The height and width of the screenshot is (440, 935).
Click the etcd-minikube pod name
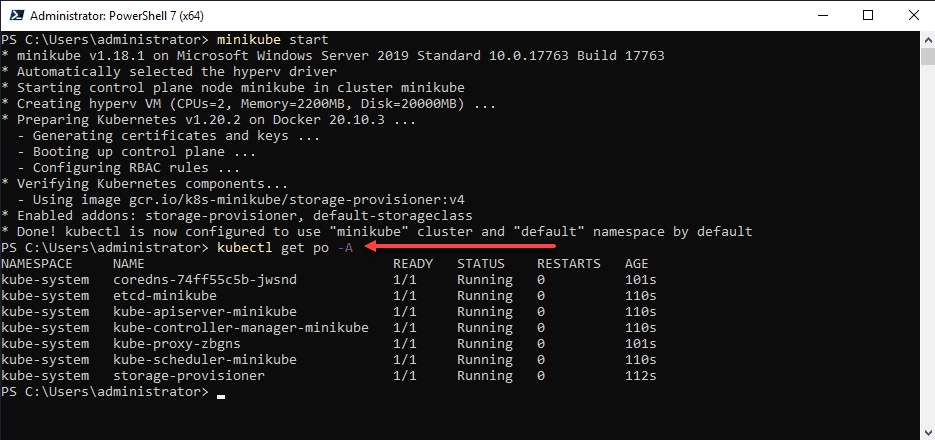(x=165, y=296)
